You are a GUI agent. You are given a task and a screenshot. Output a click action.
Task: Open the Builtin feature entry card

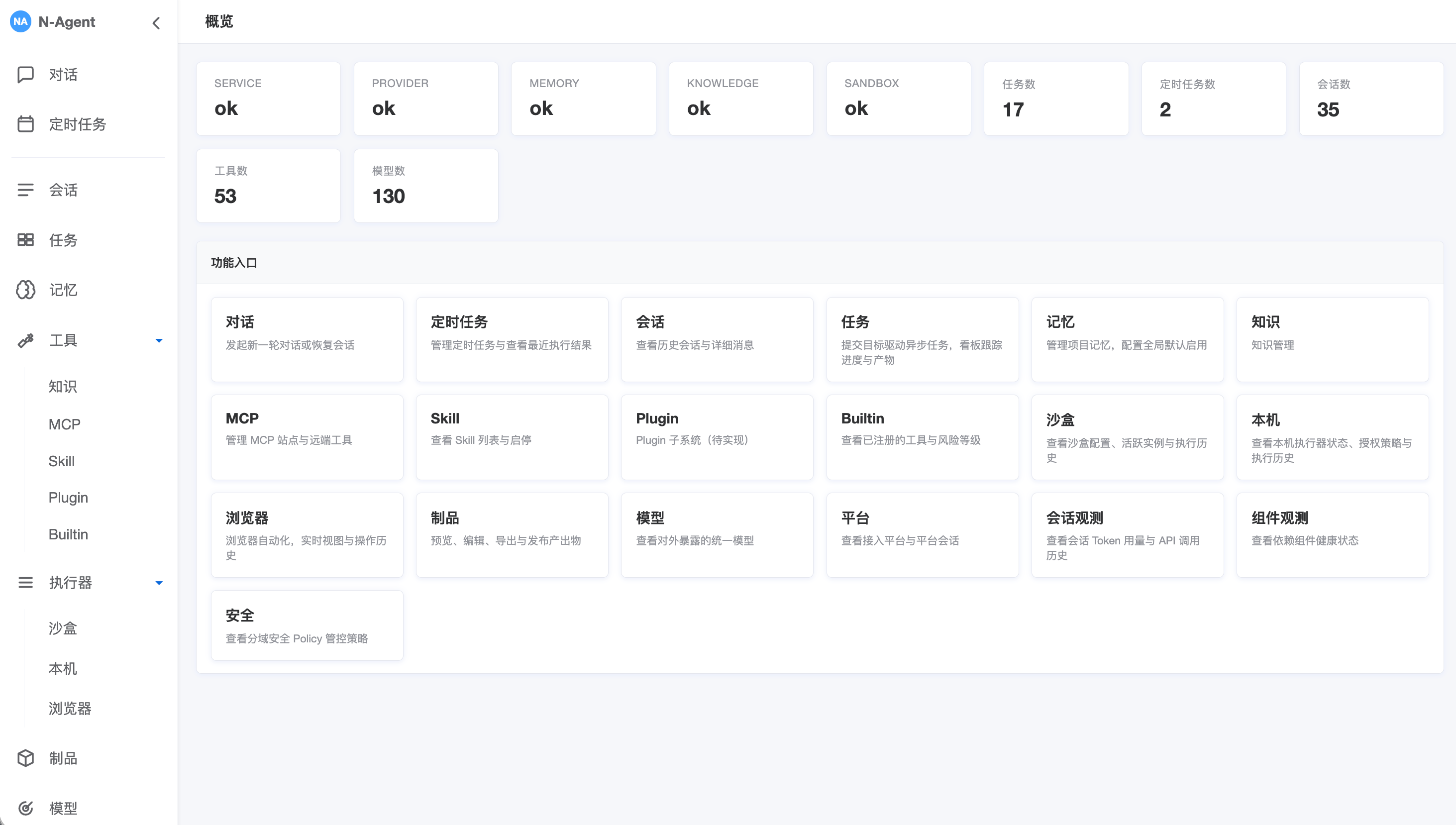(923, 437)
